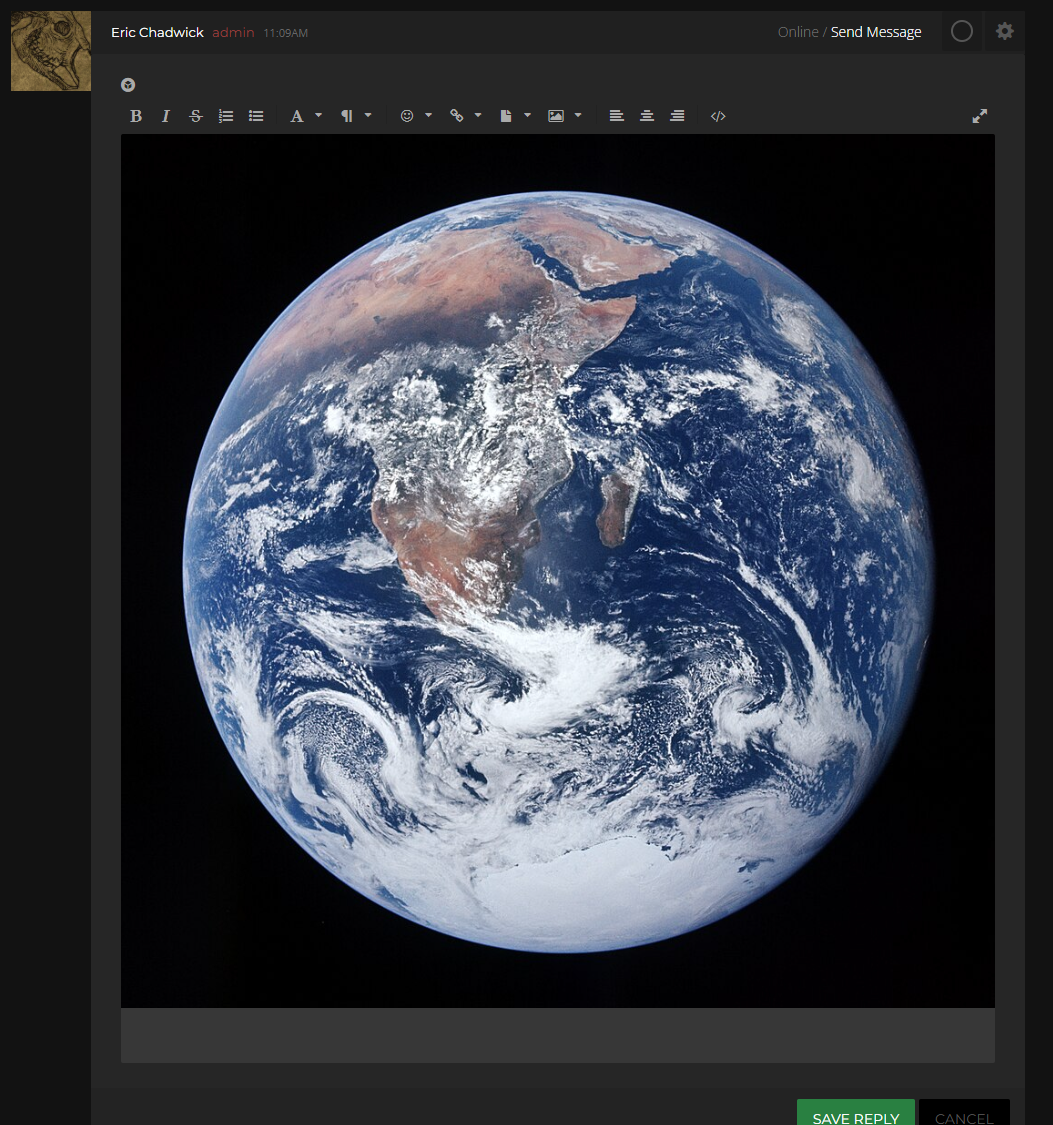Open post settings gear menu
1053x1125 pixels.
pos(1005,31)
